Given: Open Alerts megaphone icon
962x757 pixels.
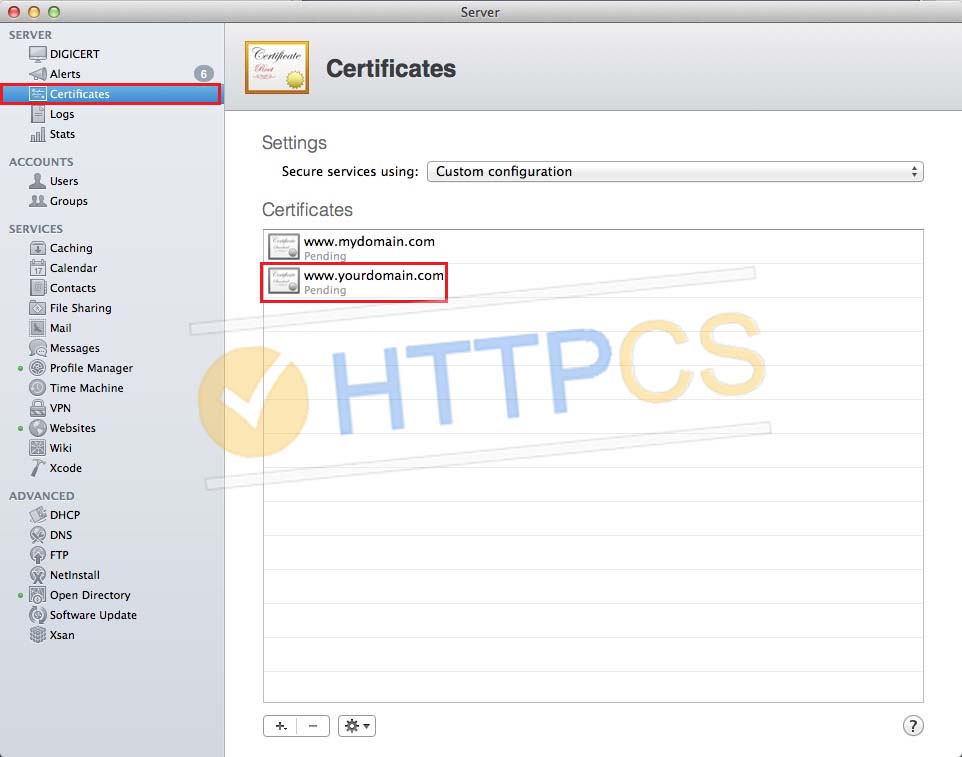Looking at the screenshot, I should coord(37,74).
